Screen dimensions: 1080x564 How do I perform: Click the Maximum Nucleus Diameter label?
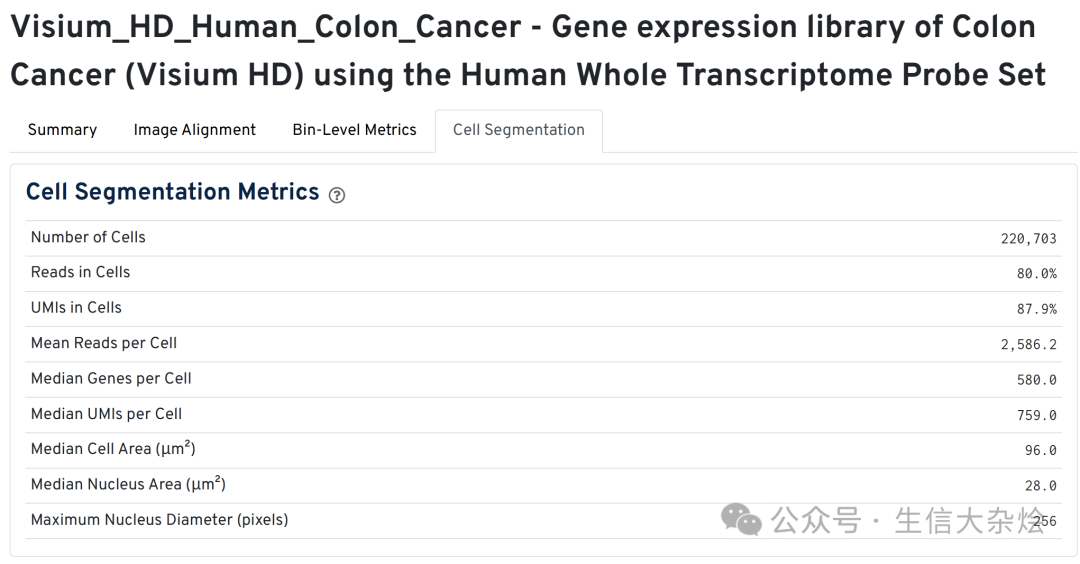click(159, 520)
